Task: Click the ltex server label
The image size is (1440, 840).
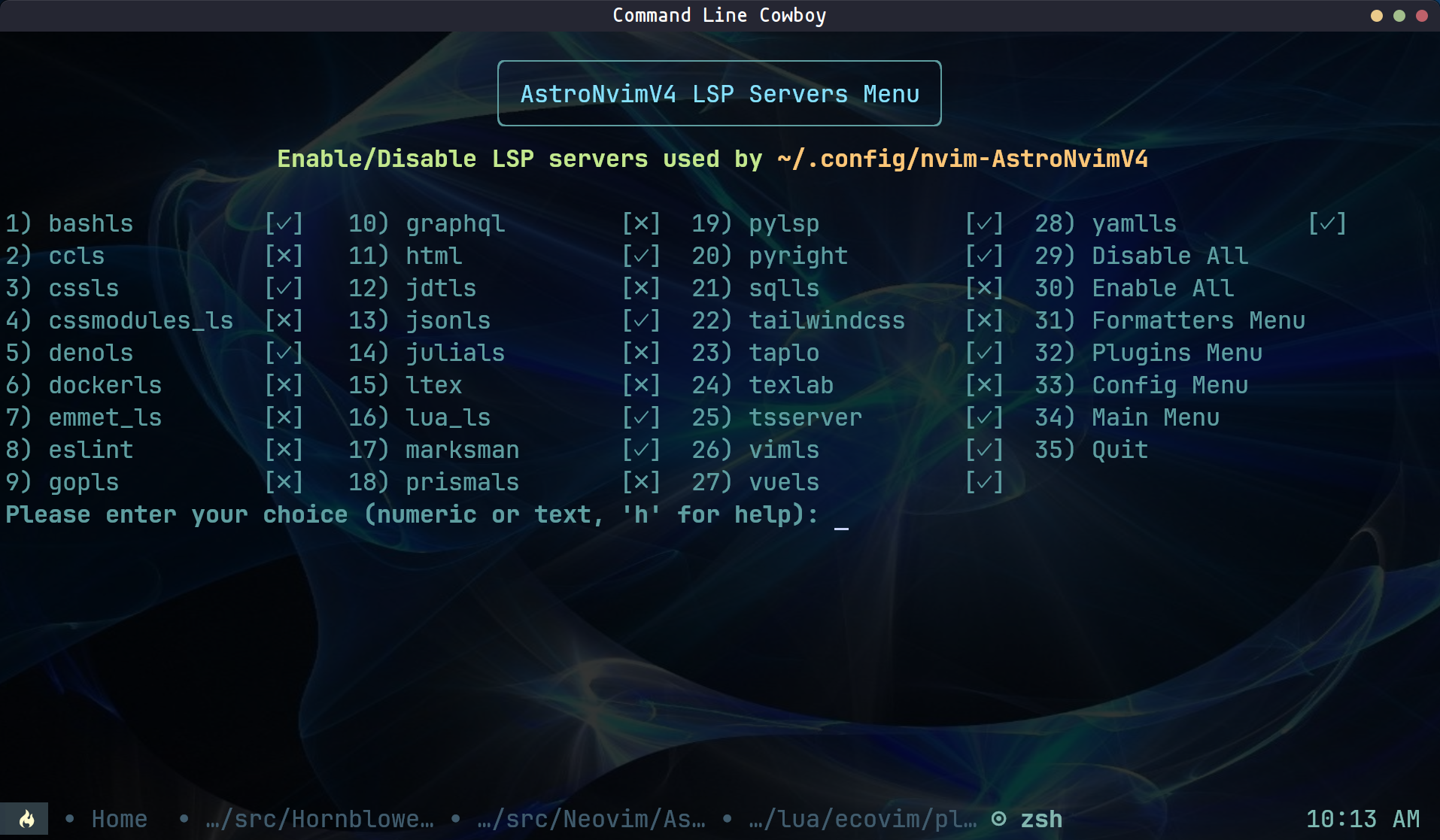Action: [434, 385]
